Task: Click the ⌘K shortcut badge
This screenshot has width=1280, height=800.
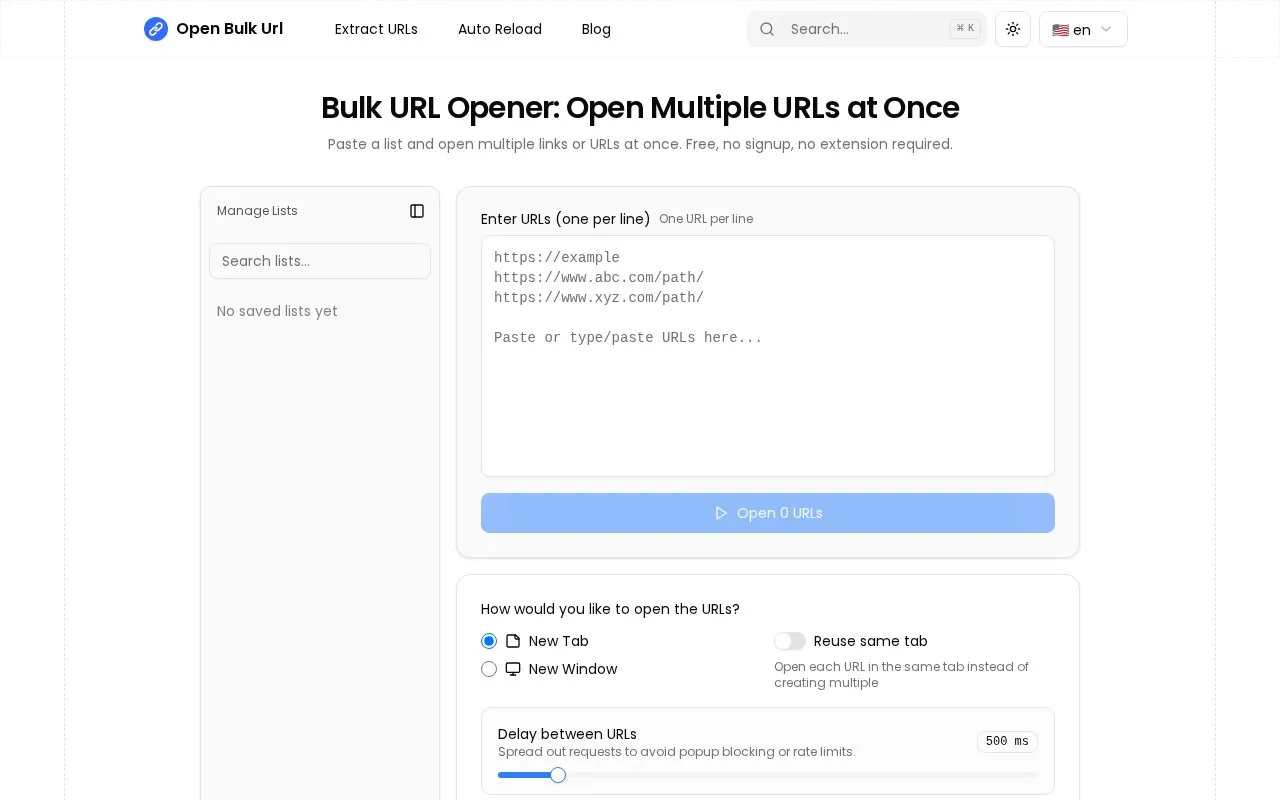Action: [x=965, y=29]
